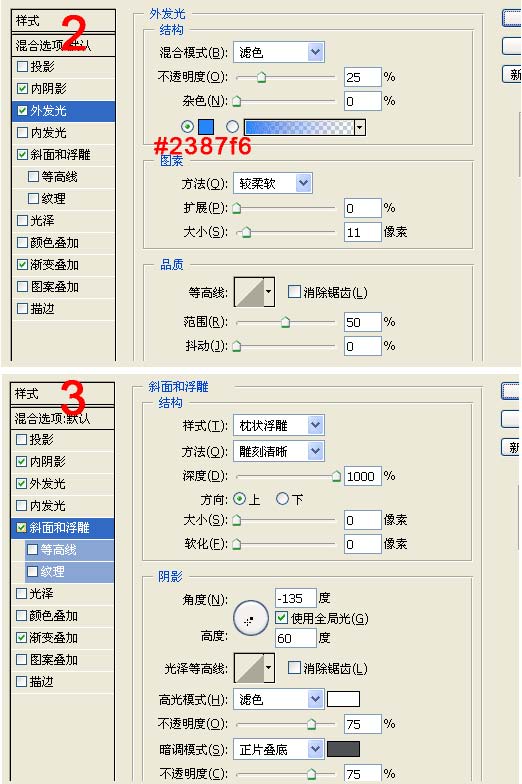Select 外发光 row in the 斜面和浮雕 dialog list
Screen dimensions: 522x784
coord(62,484)
